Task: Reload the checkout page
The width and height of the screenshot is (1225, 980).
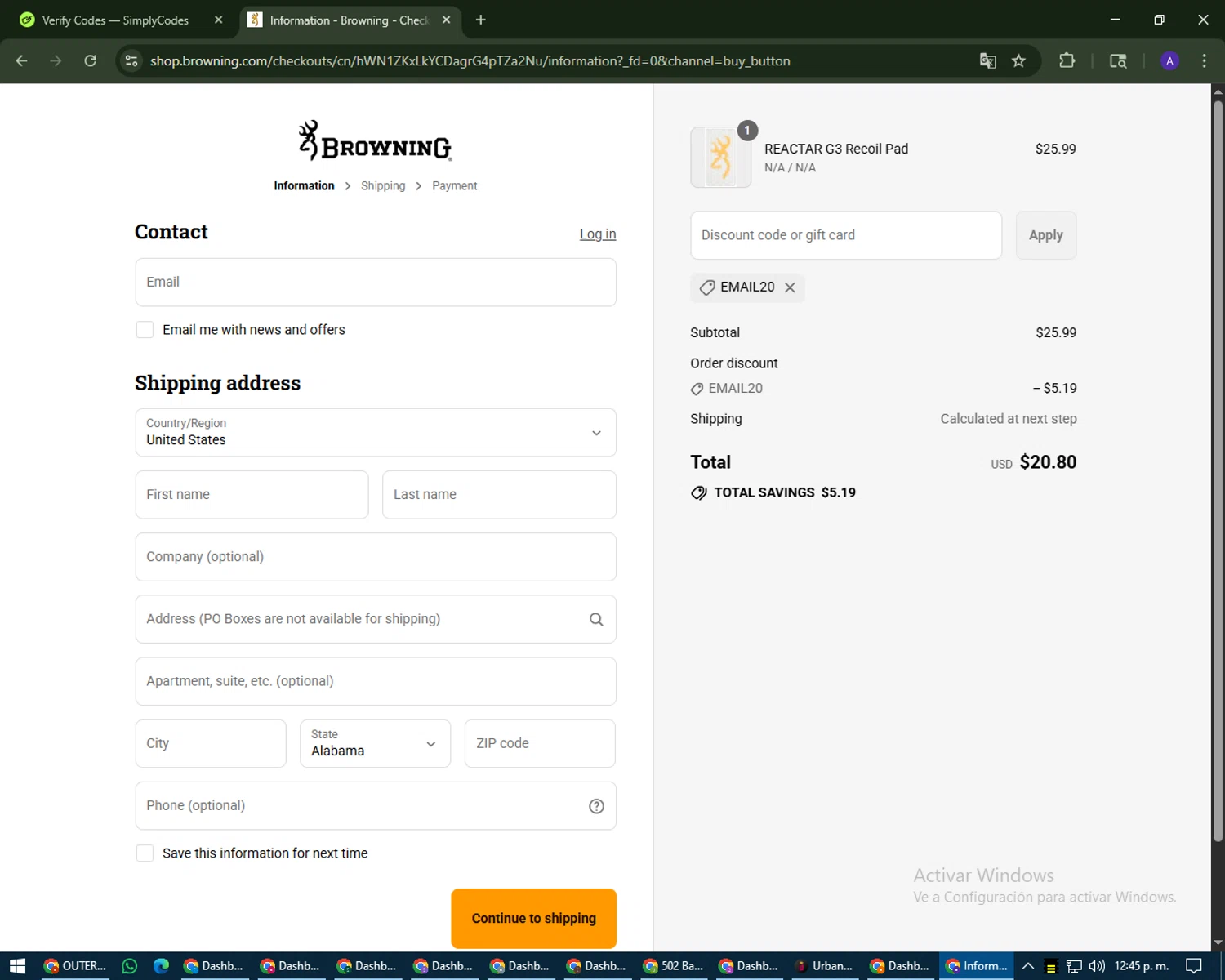Action: pos(91,60)
